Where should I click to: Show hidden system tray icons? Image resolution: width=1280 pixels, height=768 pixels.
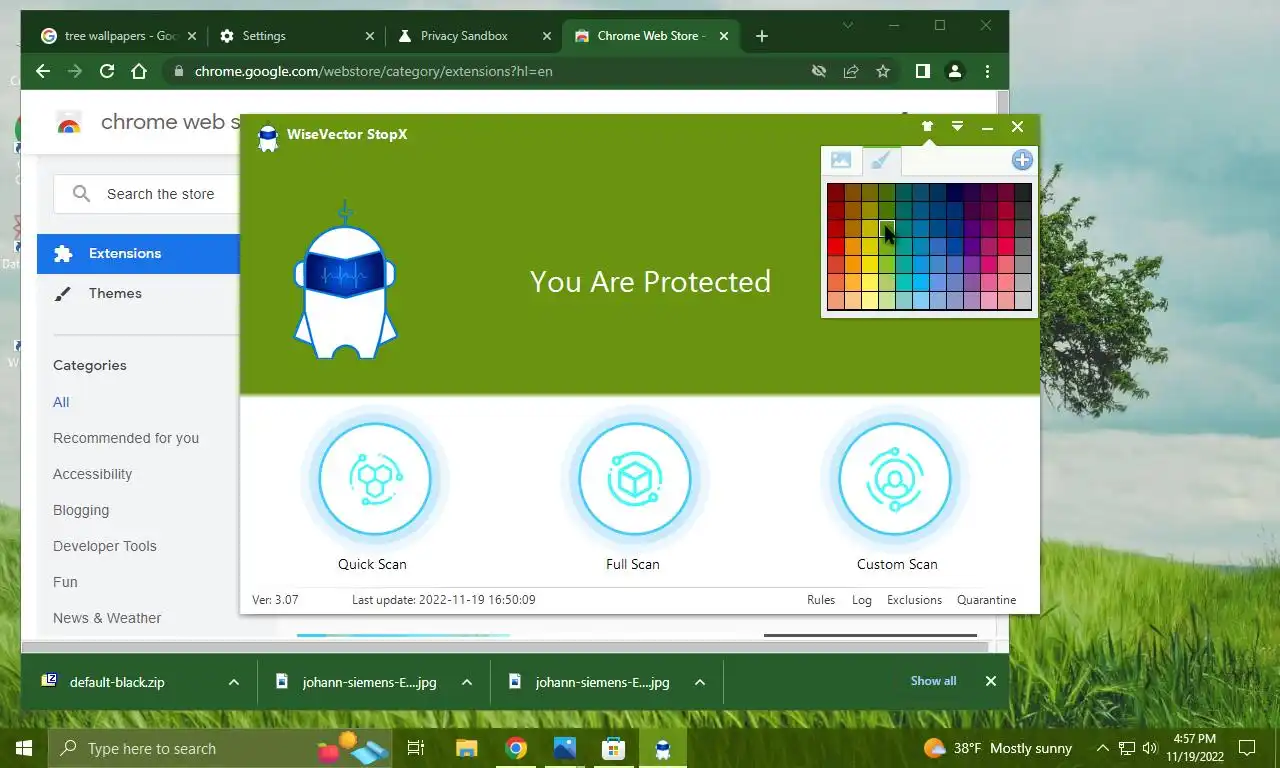click(x=1102, y=748)
